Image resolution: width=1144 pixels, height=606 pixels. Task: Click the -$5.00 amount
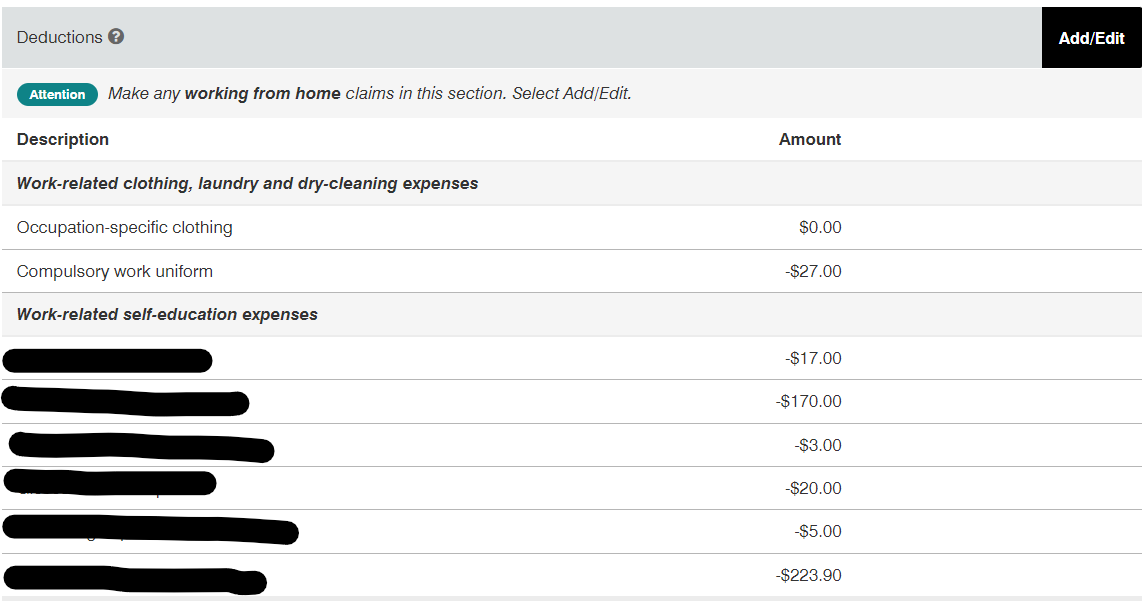[x=818, y=531]
